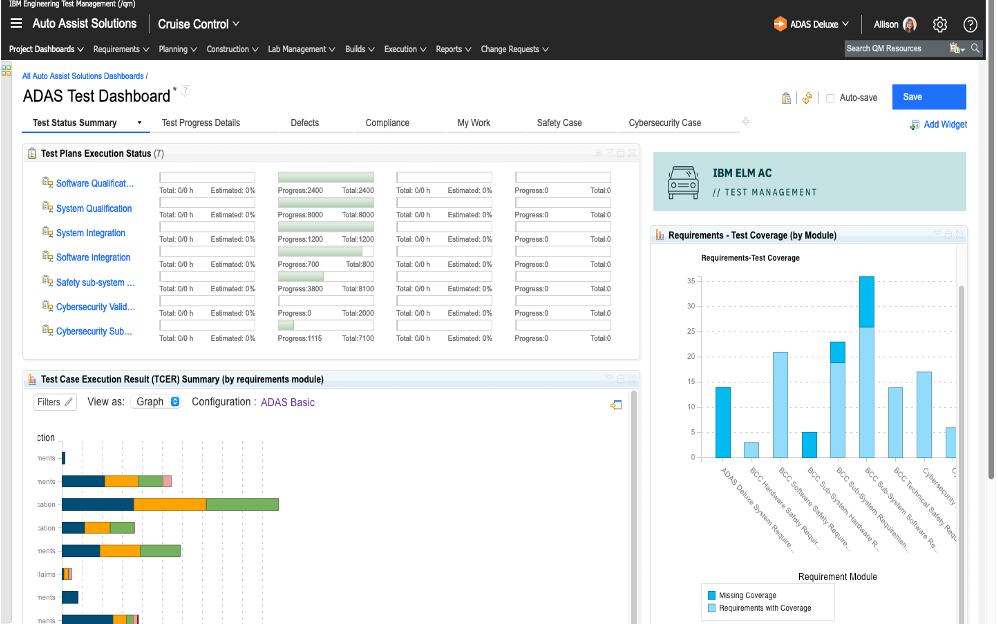Image resolution: width=998 pixels, height=624 pixels.
Task: Click the Search QM Resources field
Action: (896, 48)
